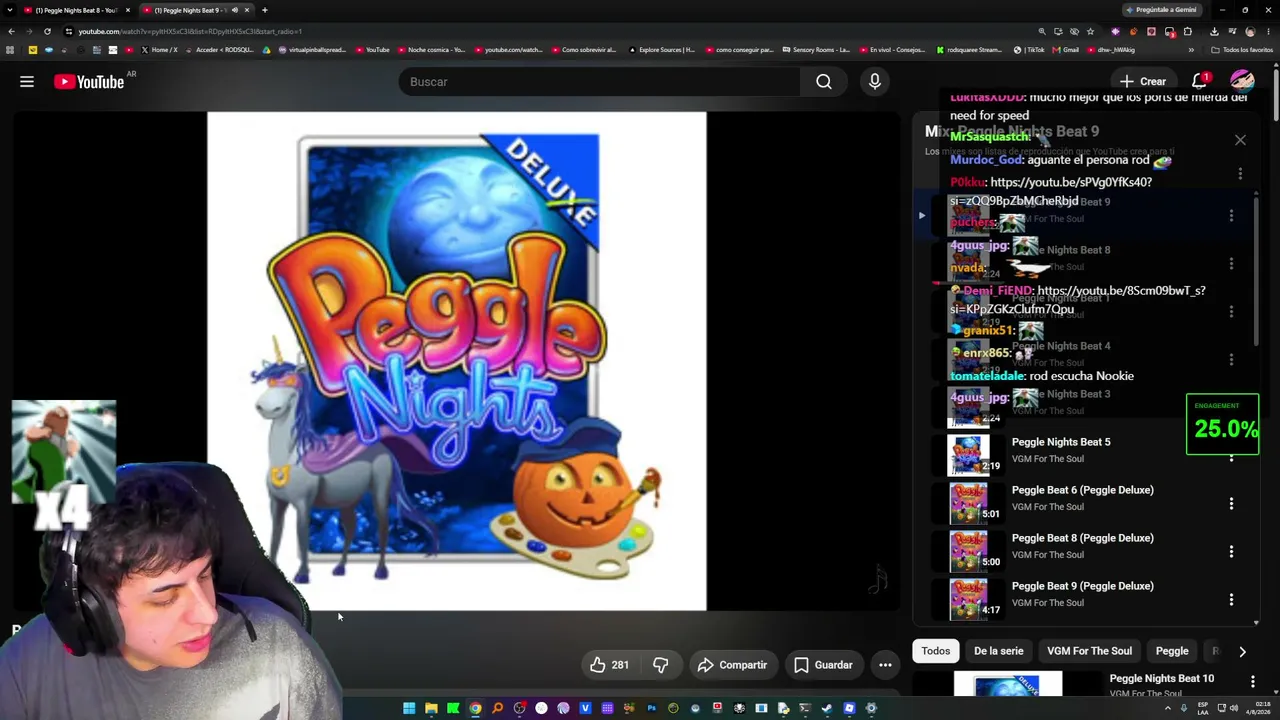Image resolution: width=1280 pixels, height=720 pixels.
Task: Open the YouTube notifications bell
Action: coord(1199,82)
